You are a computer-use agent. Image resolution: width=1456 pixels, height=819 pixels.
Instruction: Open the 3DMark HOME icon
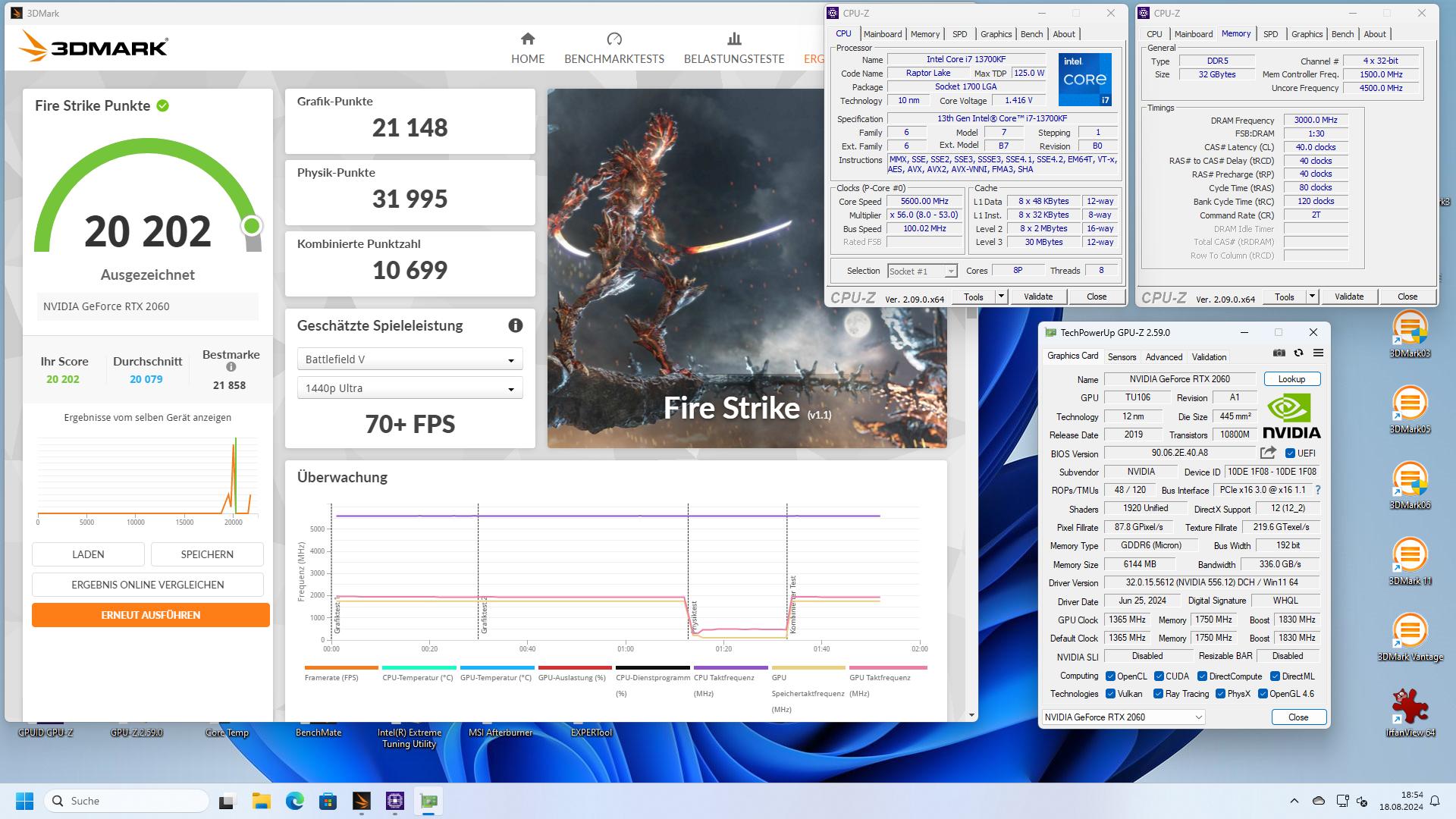click(x=528, y=39)
